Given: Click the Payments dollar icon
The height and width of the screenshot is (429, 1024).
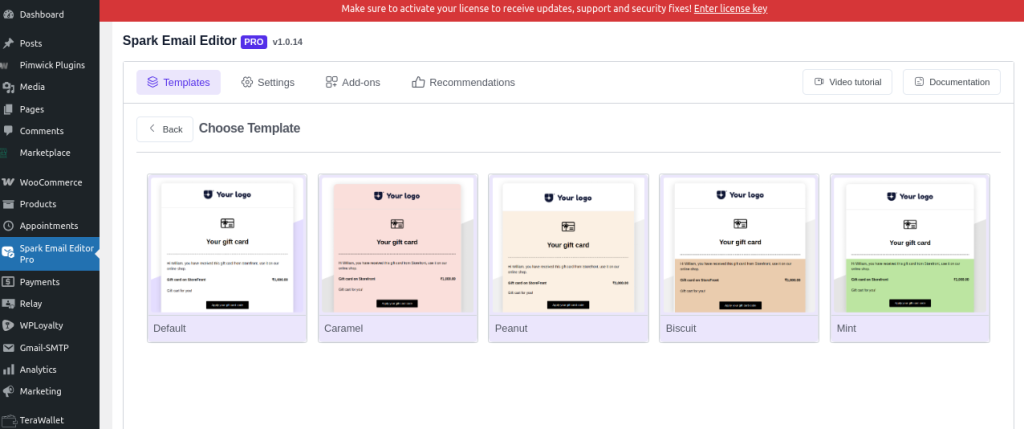Looking at the screenshot, I should pos(8,282).
